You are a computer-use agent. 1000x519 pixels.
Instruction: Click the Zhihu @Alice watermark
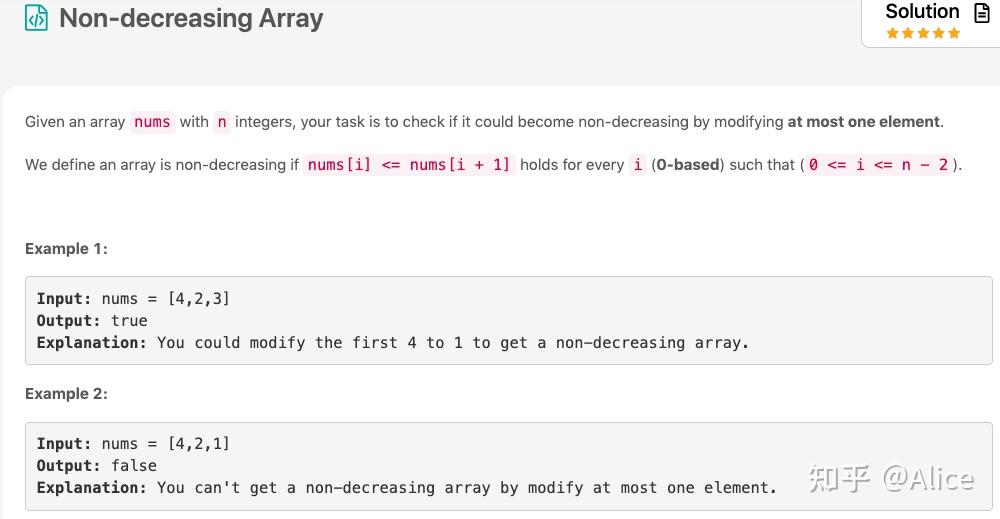pyautogui.click(x=891, y=479)
